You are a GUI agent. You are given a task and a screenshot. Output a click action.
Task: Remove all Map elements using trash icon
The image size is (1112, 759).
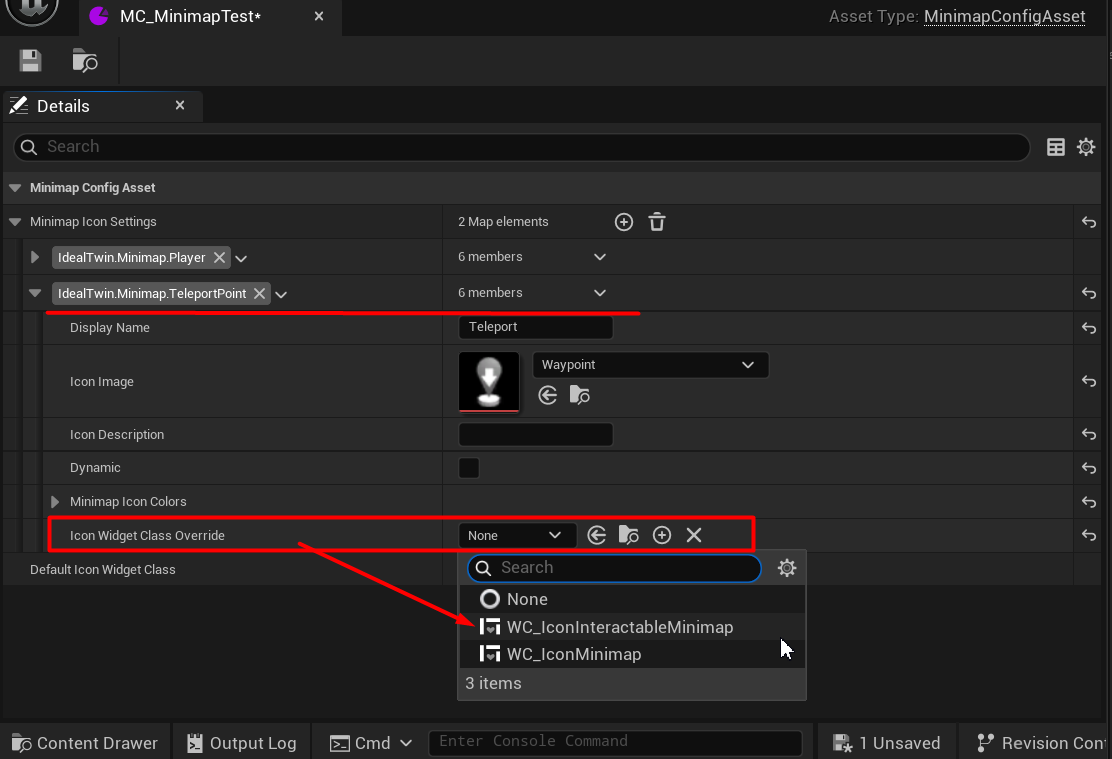coord(656,222)
